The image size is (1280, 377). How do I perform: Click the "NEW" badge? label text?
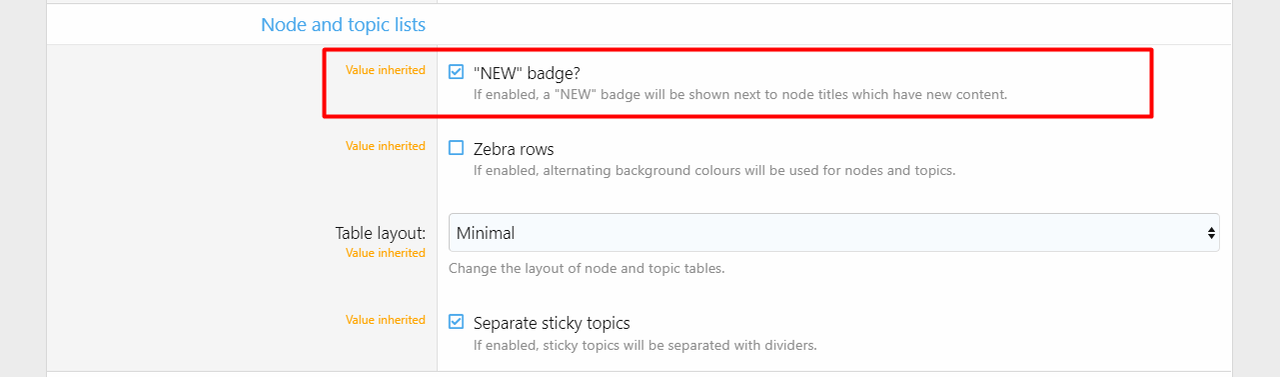click(526, 73)
